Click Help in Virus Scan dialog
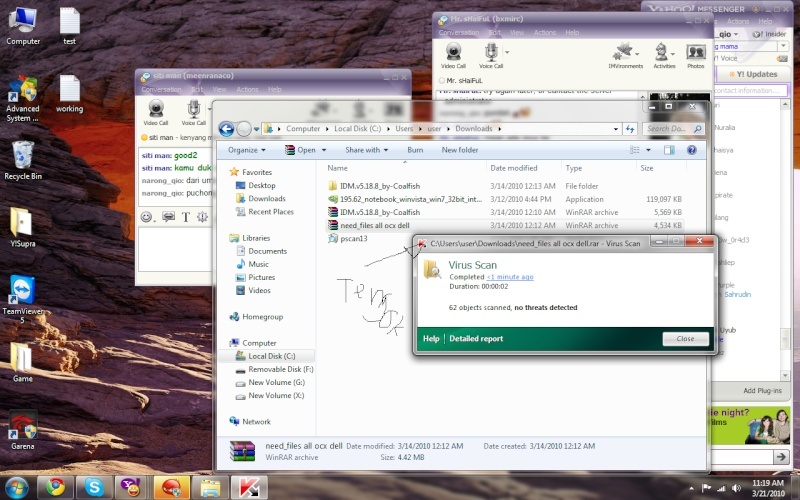The image size is (800, 500). tap(431, 339)
